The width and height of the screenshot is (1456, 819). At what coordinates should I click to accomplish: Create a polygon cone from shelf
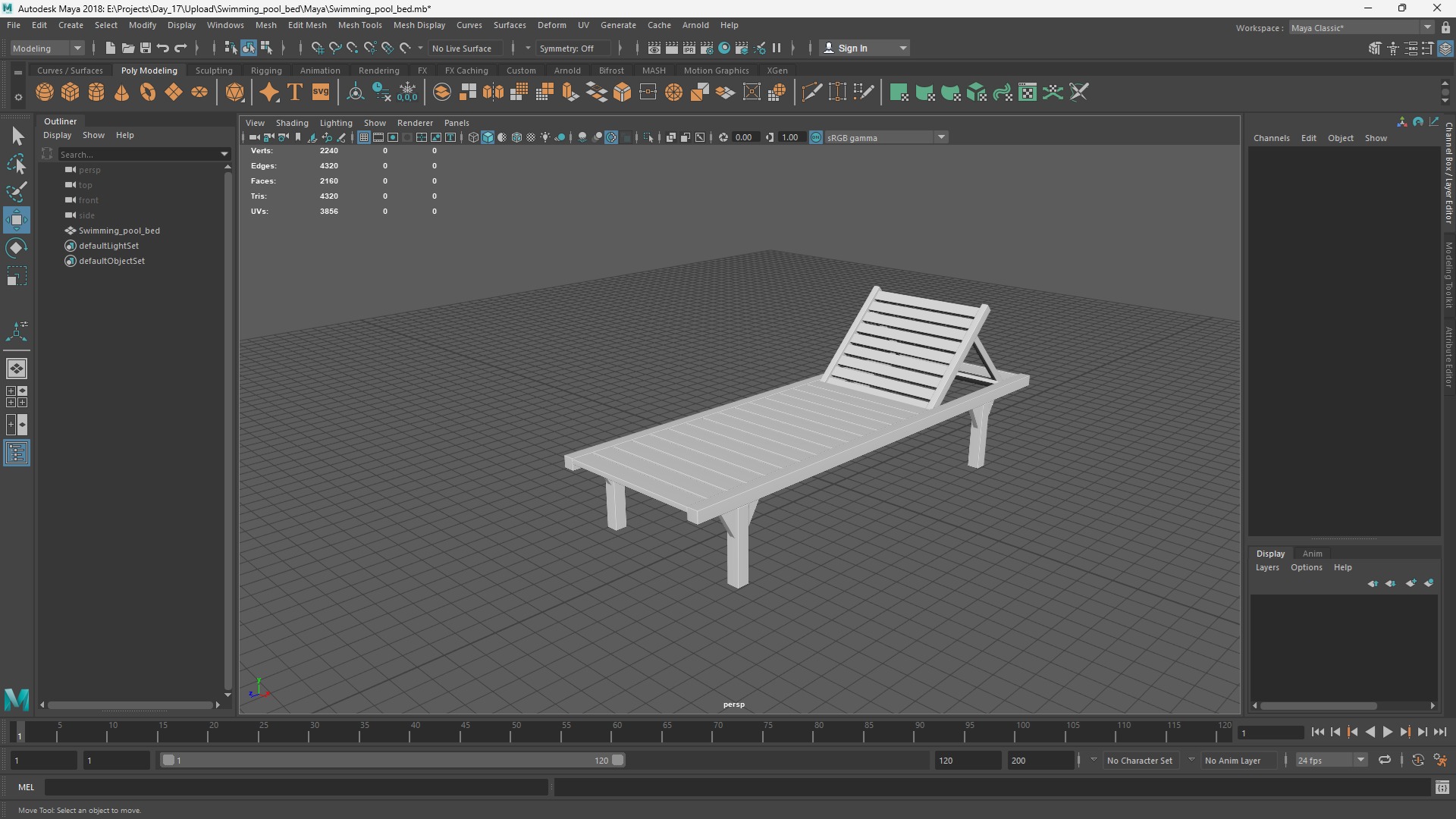pos(122,93)
